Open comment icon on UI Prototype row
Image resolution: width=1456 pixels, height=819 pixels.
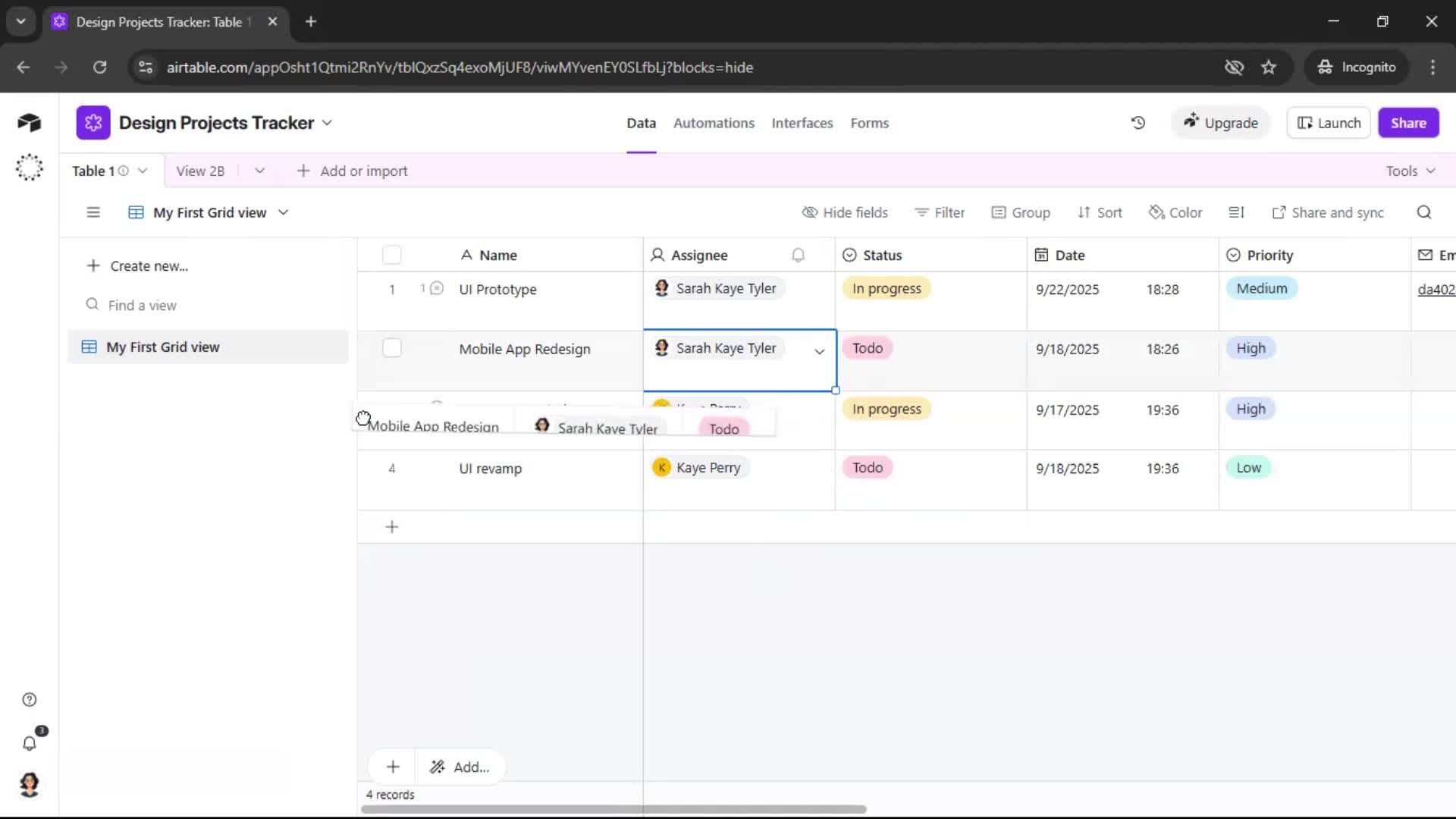[x=437, y=288]
